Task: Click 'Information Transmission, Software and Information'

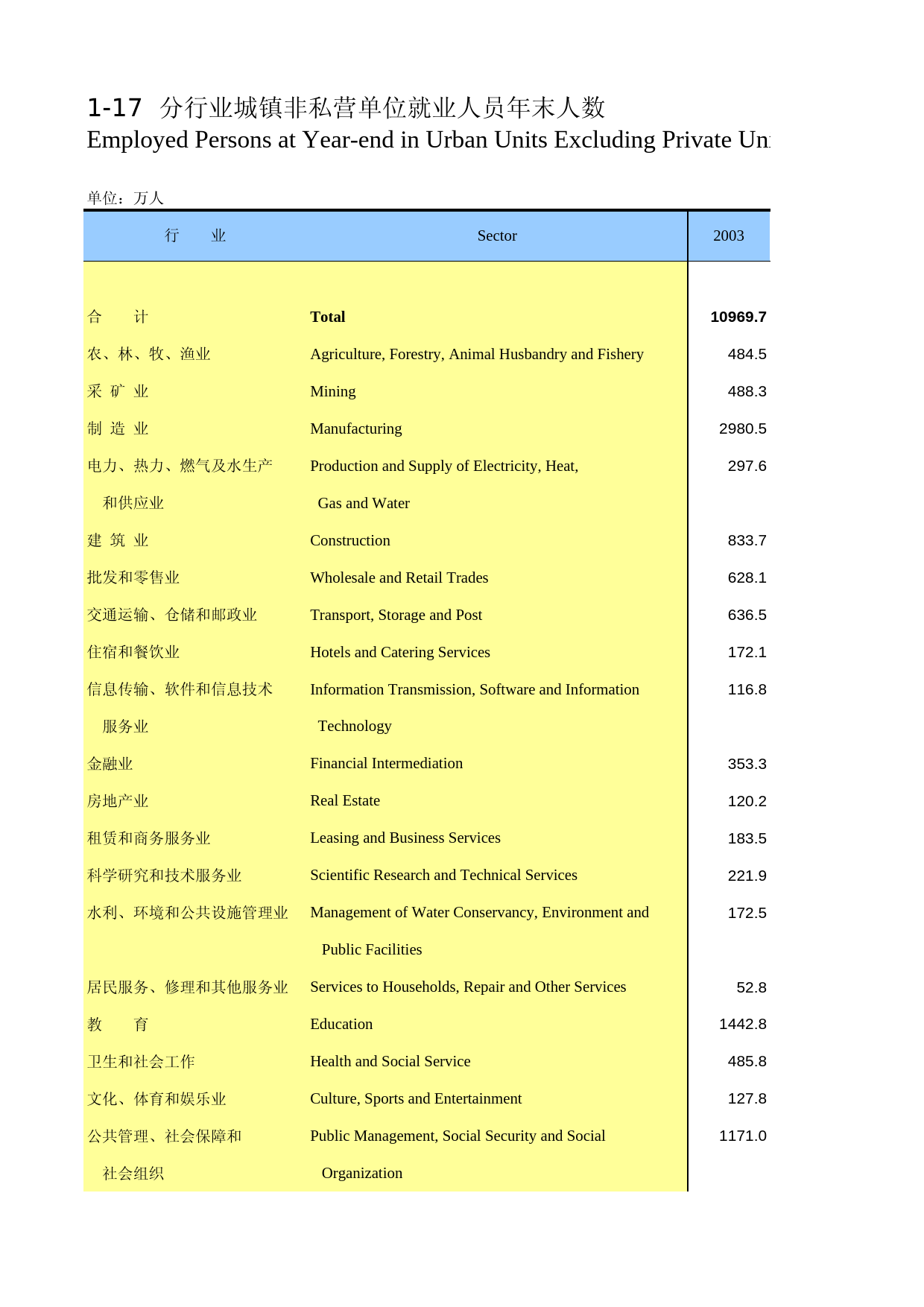Action: [475, 689]
